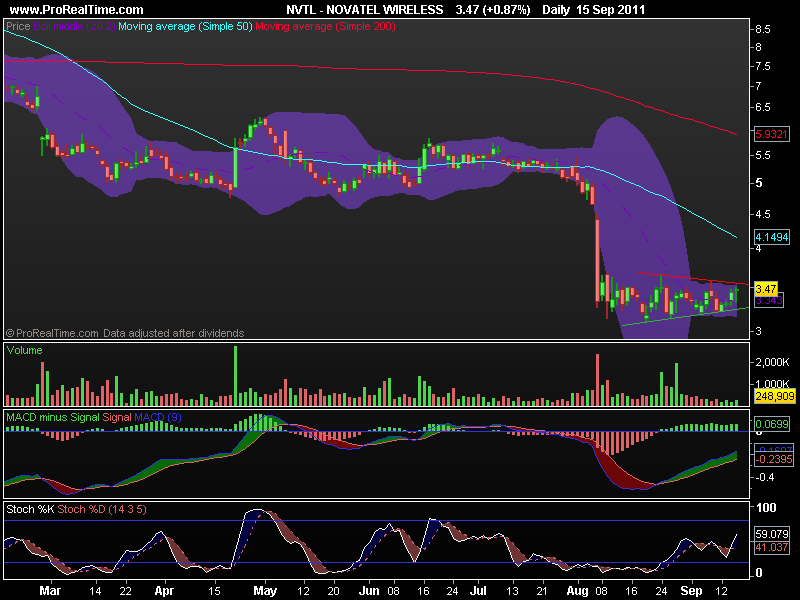Select the 20 date label before Jun
800x600 pixels.
(334, 591)
